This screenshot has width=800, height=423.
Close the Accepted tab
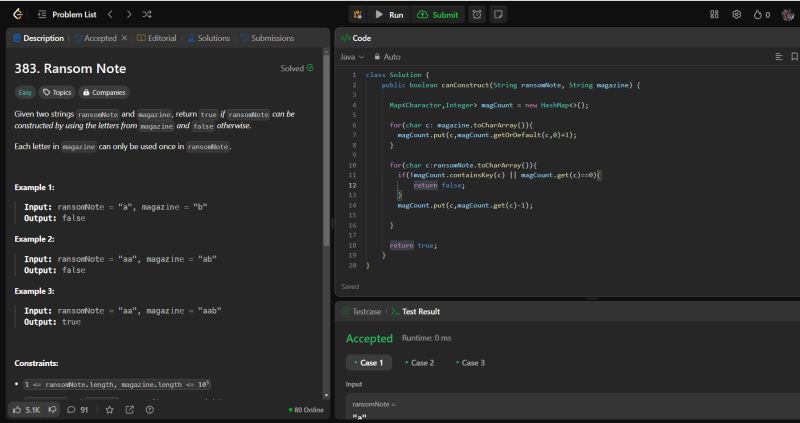pyautogui.click(x=124, y=38)
